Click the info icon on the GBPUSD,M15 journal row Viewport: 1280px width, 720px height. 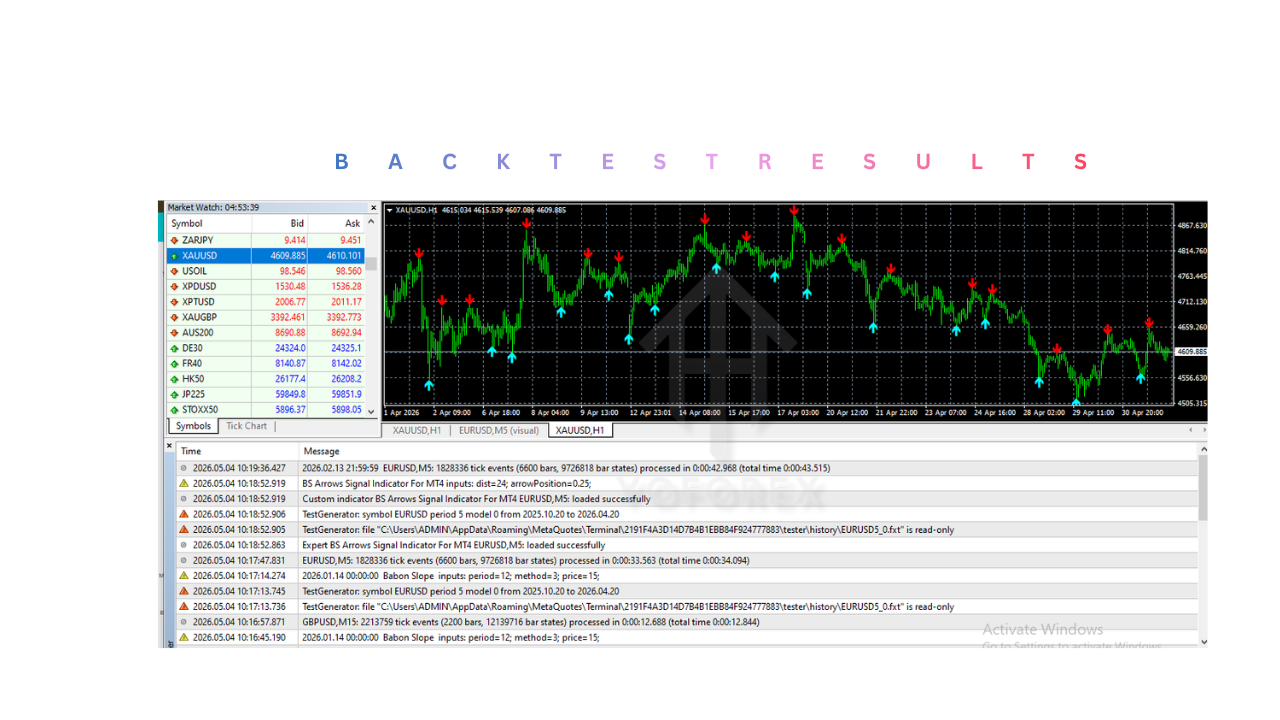tap(183, 622)
